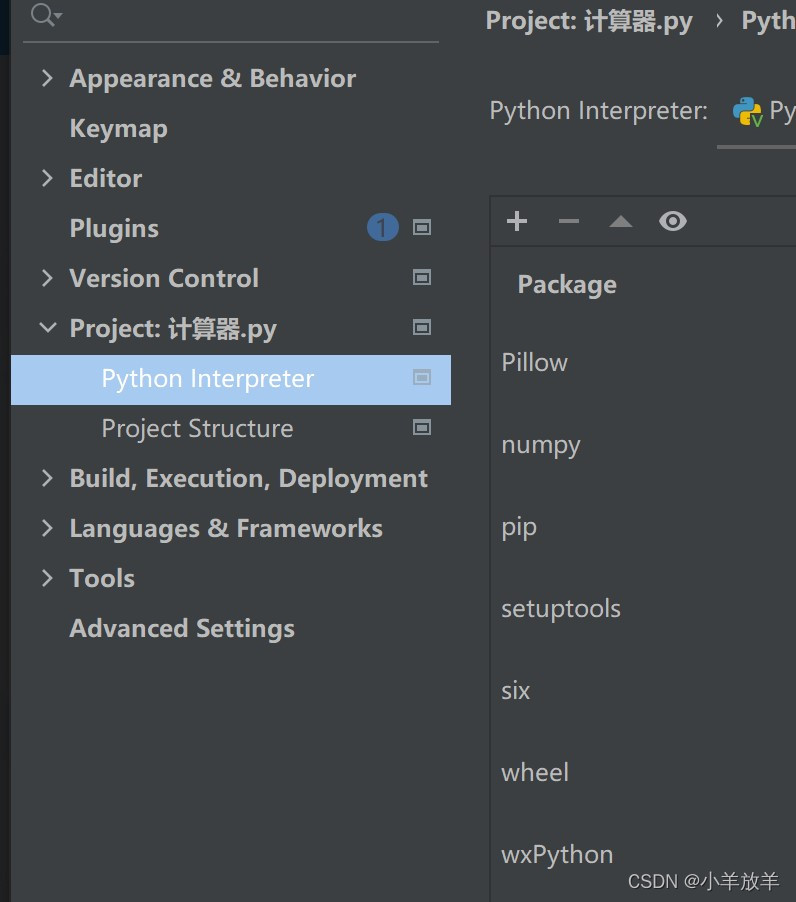
Task: Open the Keymap settings page
Action: tap(118, 129)
